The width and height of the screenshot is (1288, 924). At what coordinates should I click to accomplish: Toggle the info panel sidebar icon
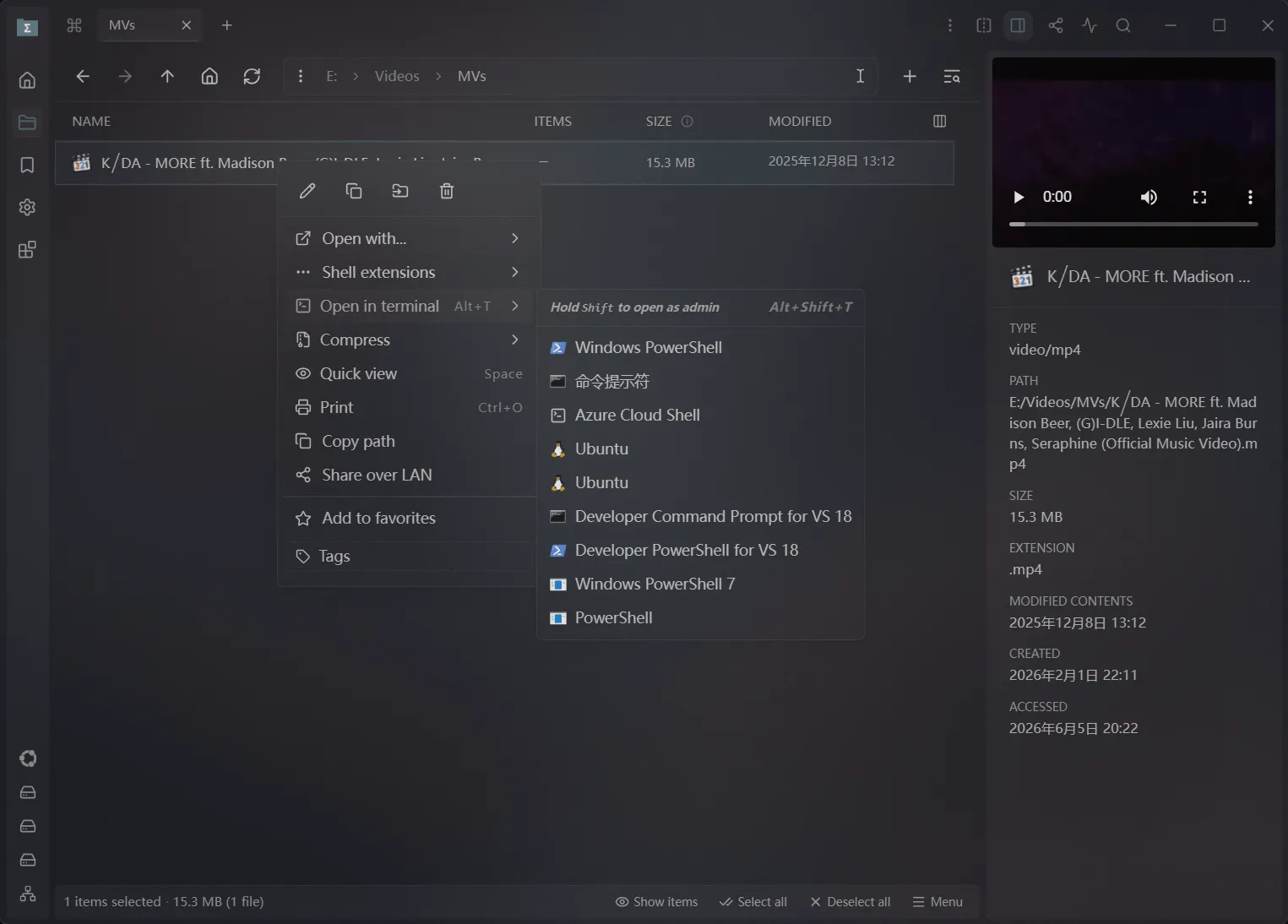pyautogui.click(x=1018, y=25)
